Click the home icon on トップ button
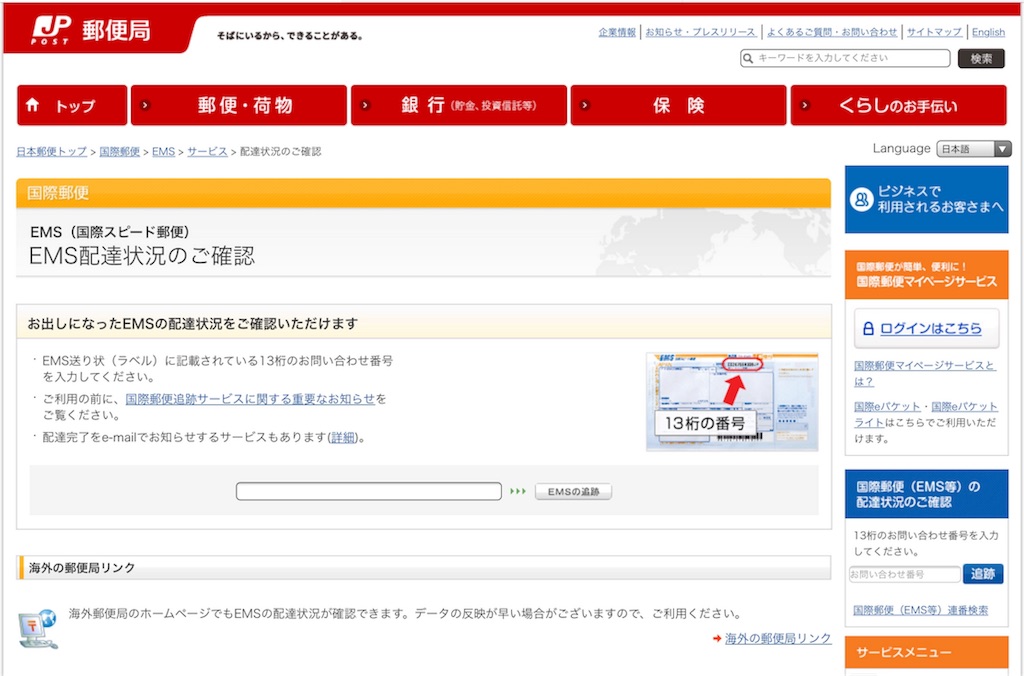This screenshot has height=676, width=1024. pos(33,105)
